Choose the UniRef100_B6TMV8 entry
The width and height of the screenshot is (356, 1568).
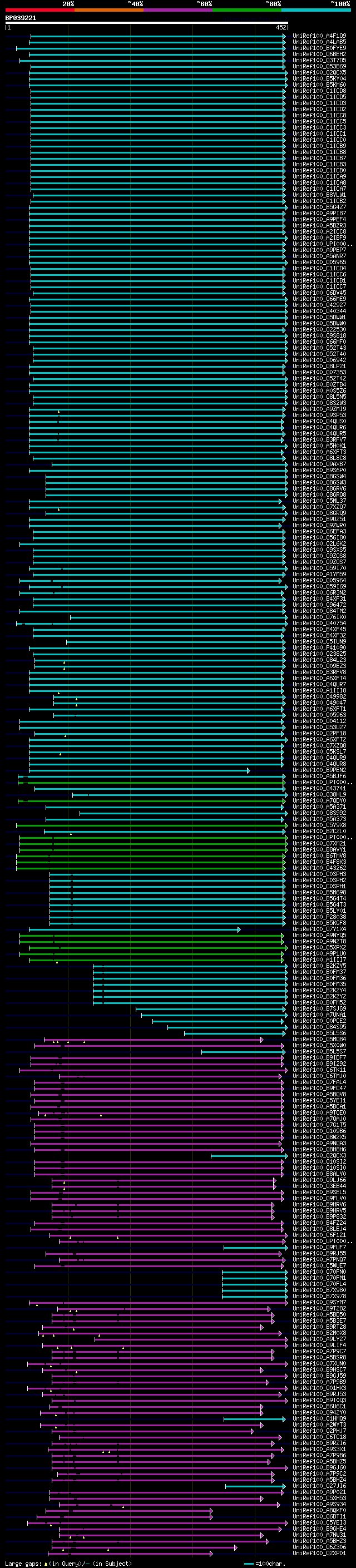(x=319, y=856)
